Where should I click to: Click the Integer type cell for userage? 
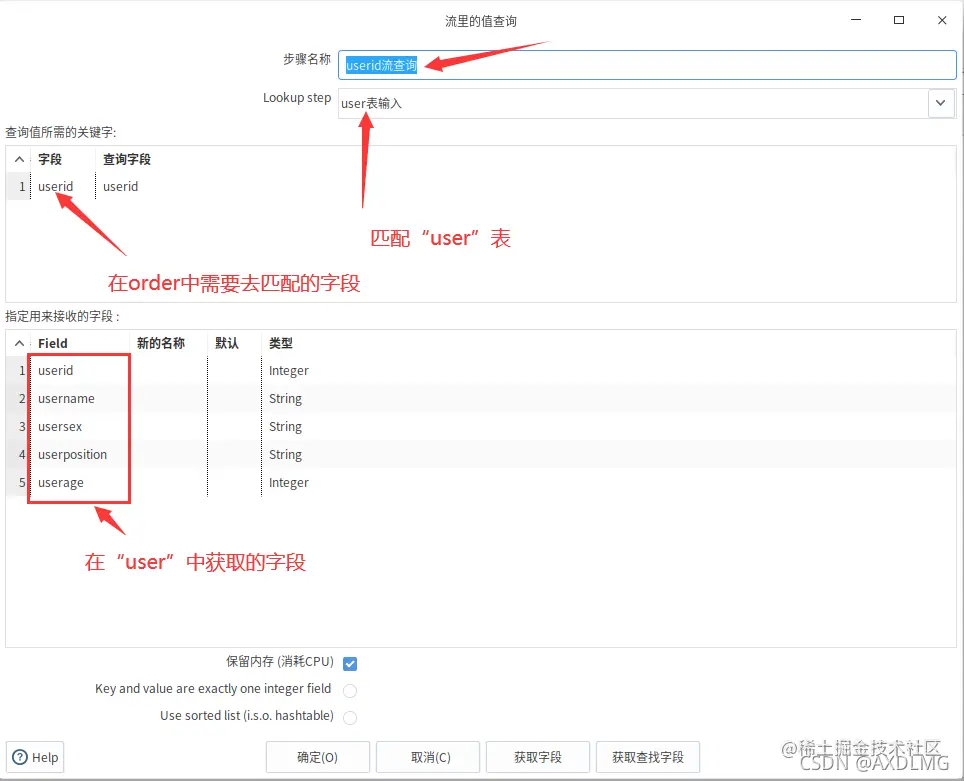[288, 483]
